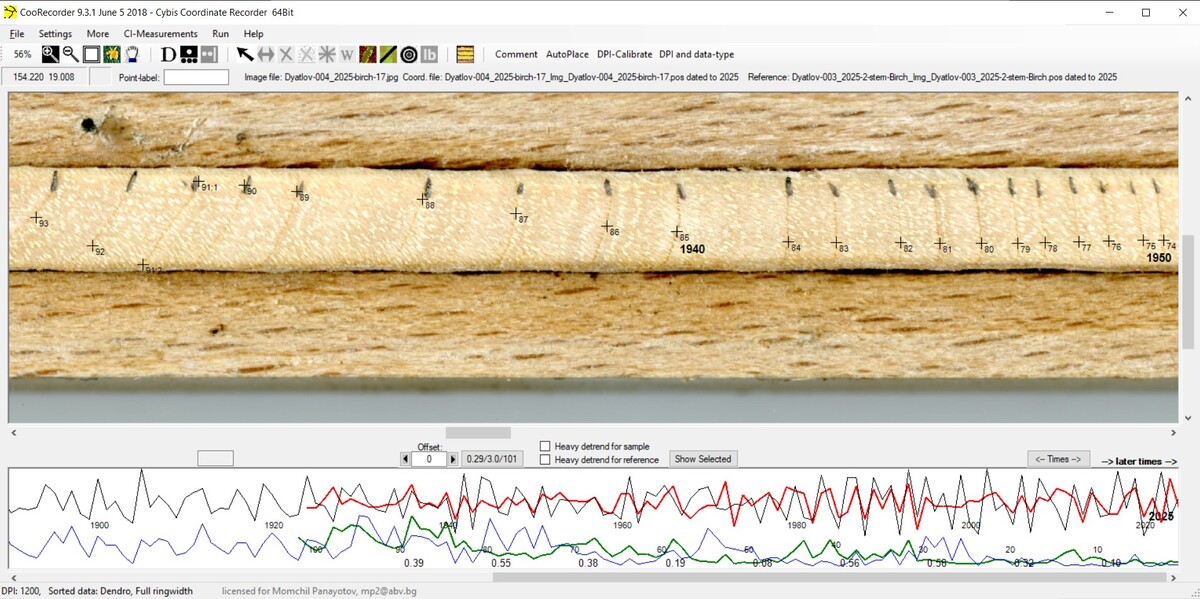Decrease offset with left arrow

405,459
